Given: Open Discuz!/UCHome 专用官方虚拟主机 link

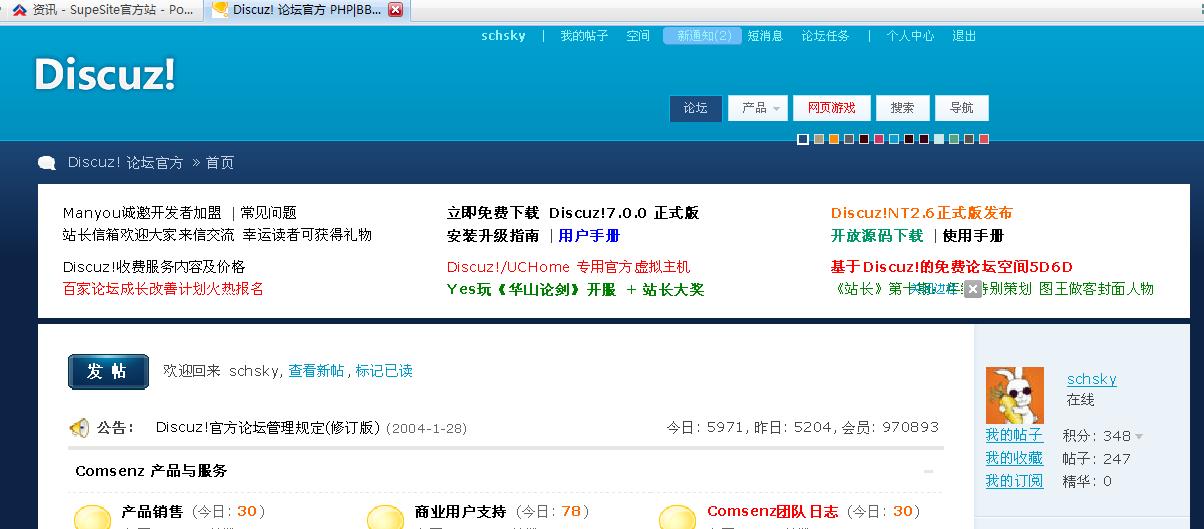Looking at the screenshot, I should (568, 267).
